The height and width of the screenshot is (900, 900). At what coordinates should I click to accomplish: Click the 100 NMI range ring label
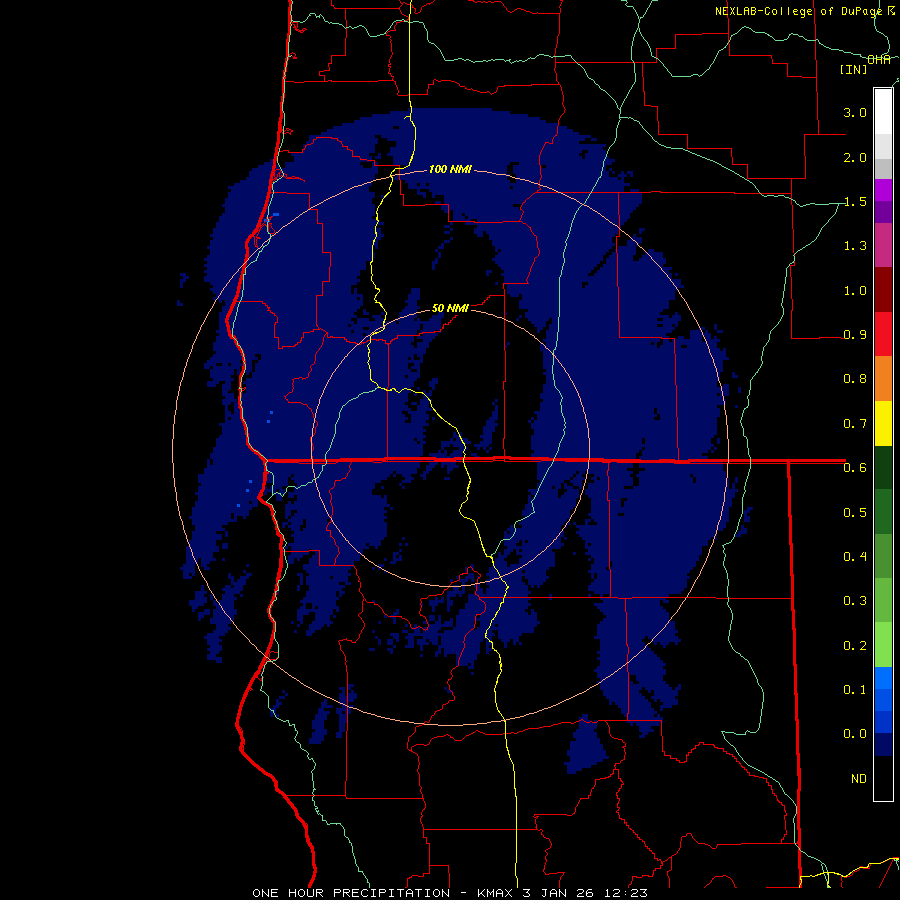click(x=450, y=169)
